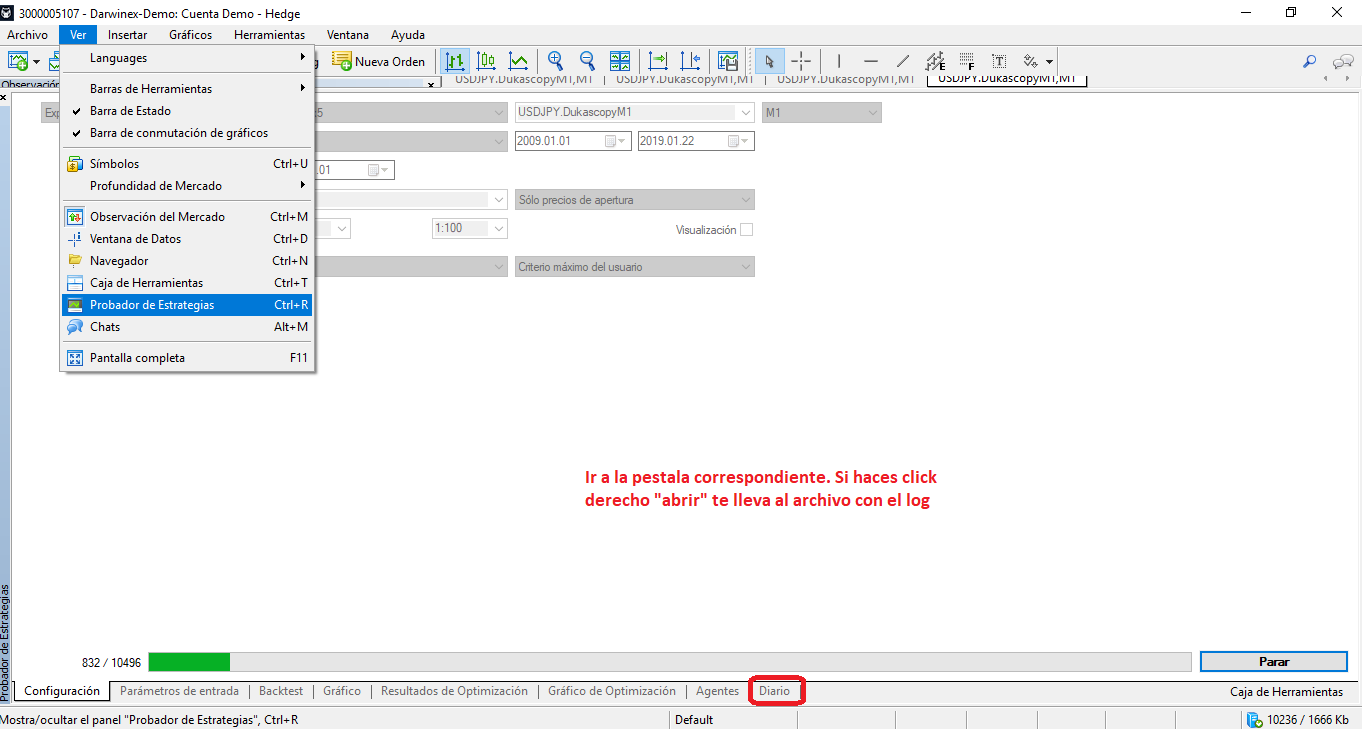Click the optimization progress bar
Screen dimensions: 1364x729
pyautogui.click(x=670, y=662)
